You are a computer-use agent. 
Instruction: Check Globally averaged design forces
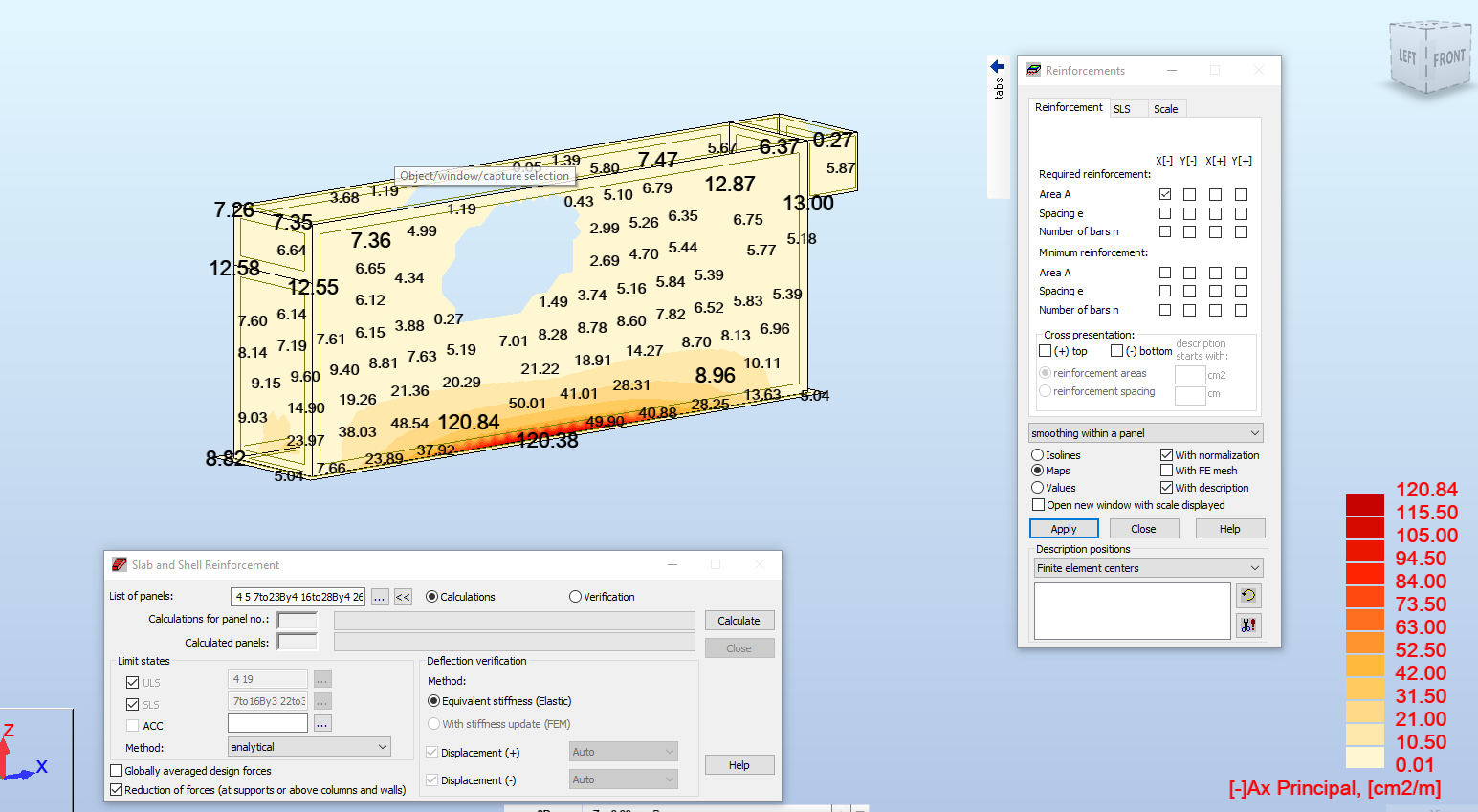117,771
